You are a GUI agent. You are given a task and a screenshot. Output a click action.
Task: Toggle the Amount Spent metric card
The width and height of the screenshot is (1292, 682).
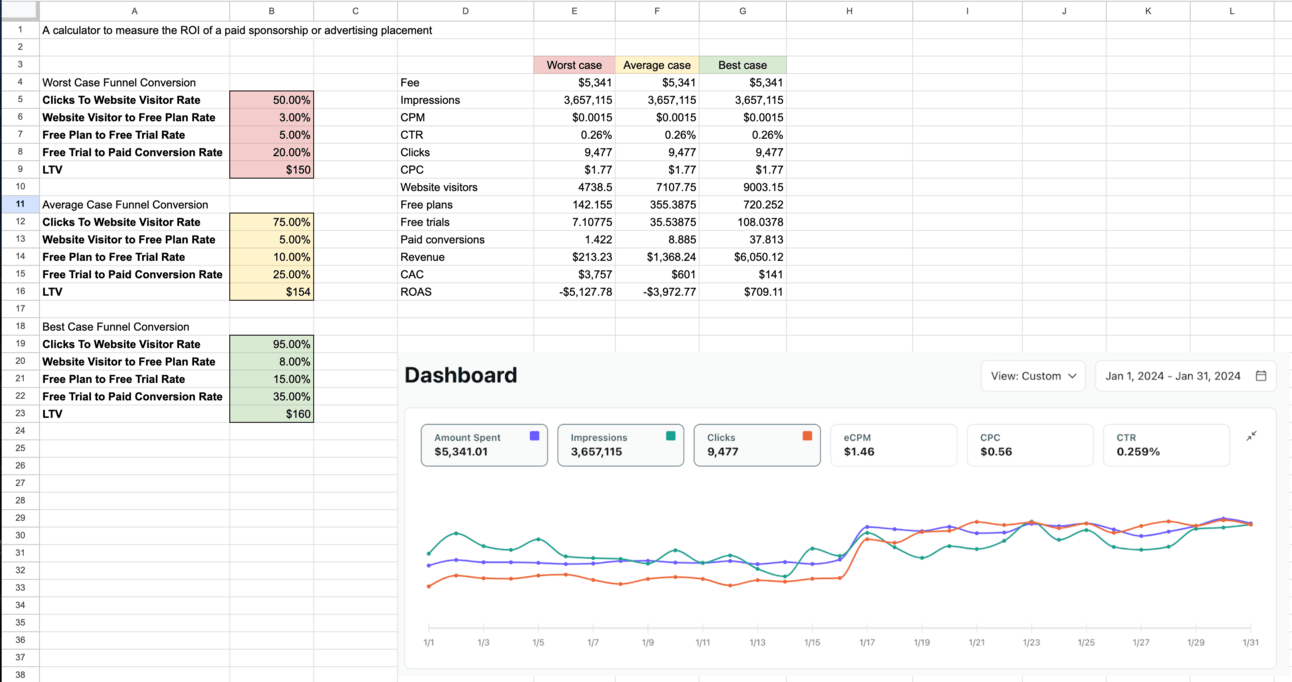(x=484, y=445)
